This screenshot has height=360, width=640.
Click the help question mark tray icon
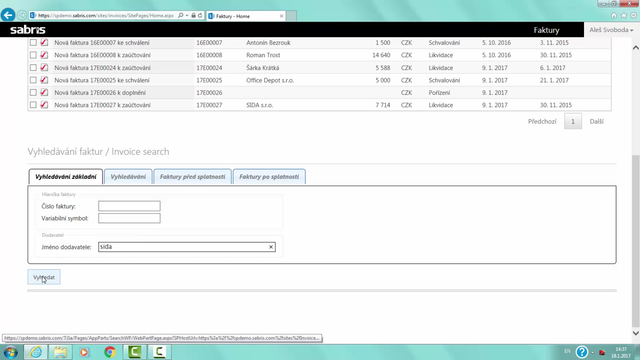[x=582, y=351]
